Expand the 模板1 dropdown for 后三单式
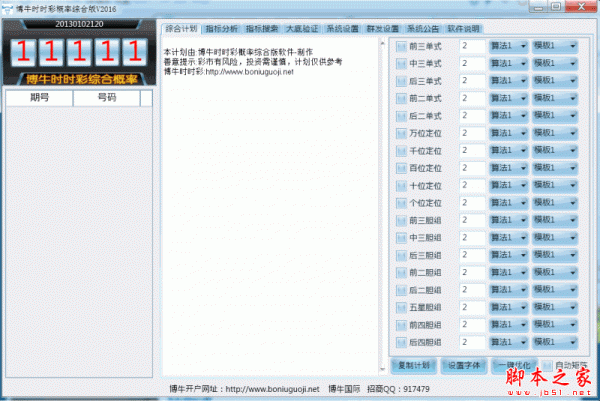 coord(555,81)
